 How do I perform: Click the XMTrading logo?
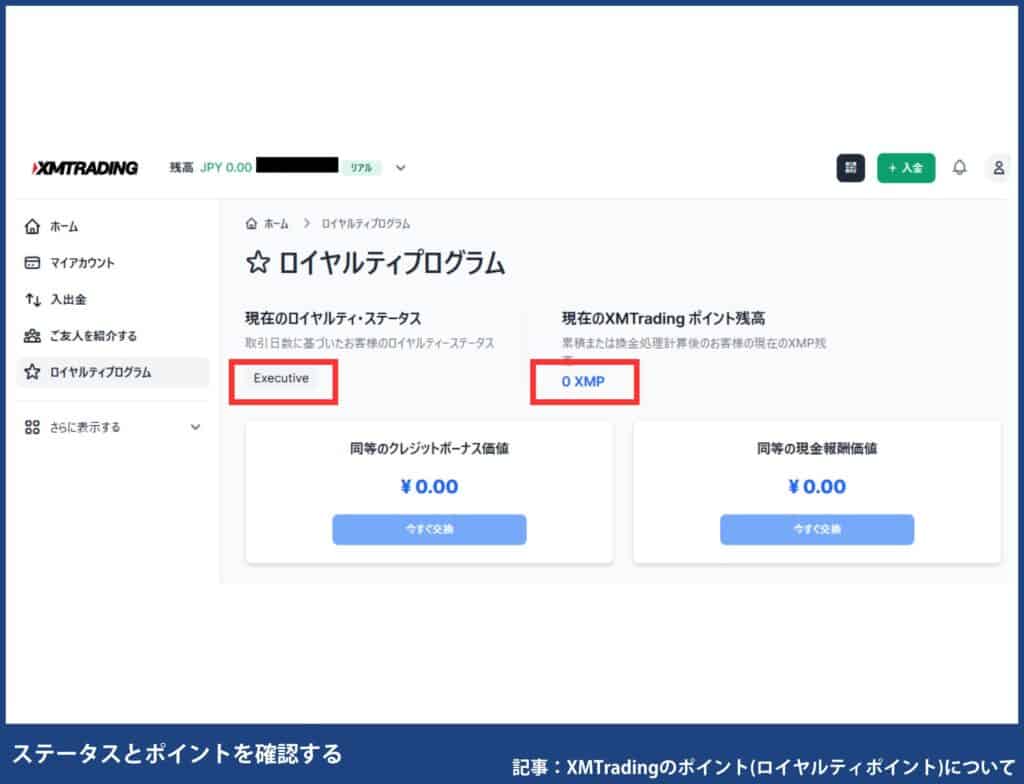click(x=85, y=168)
